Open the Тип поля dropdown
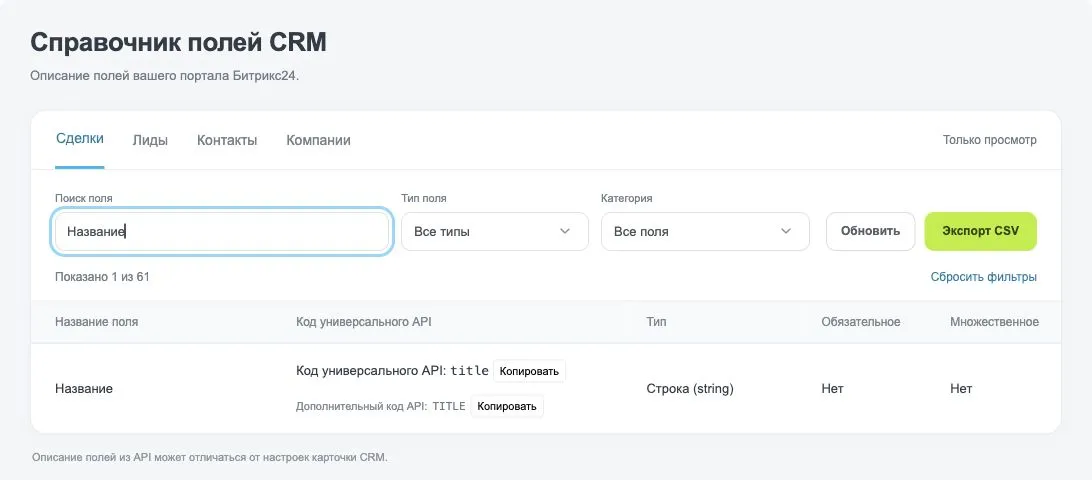Image resolution: width=1092 pixels, height=480 pixels. [494, 231]
